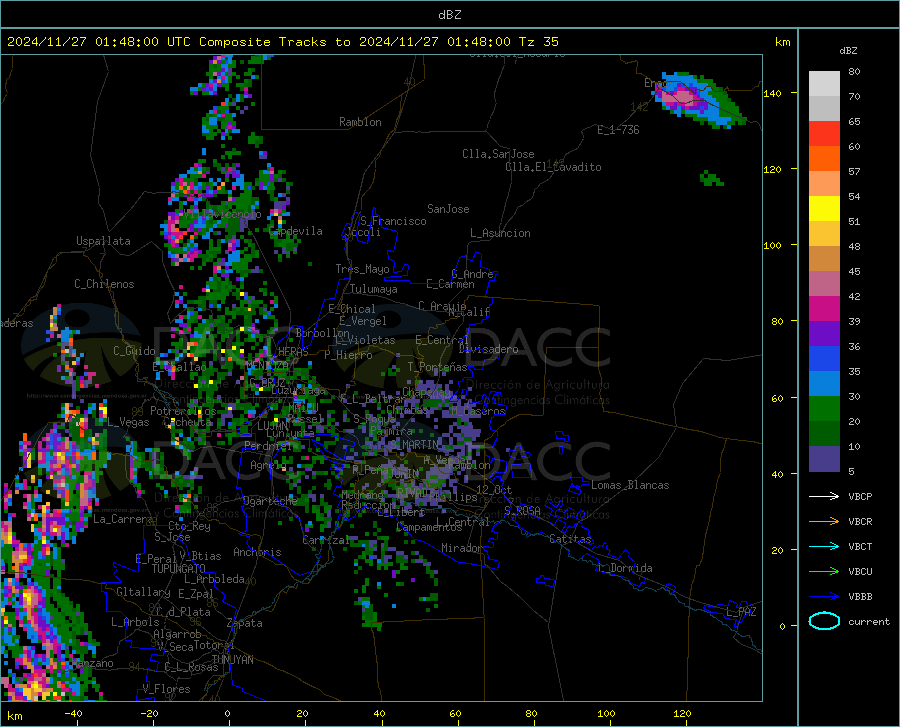Image resolution: width=900 pixels, height=727 pixels.
Task: Click the S.MARTIN map label
Action: 416,445
